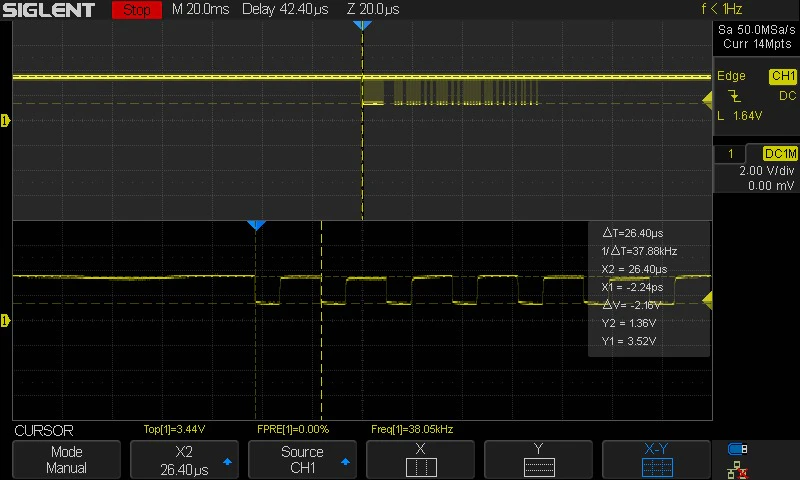The image size is (800, 480).
Task: Click the SIGLENT logo
Action: [x=49, y=10]
